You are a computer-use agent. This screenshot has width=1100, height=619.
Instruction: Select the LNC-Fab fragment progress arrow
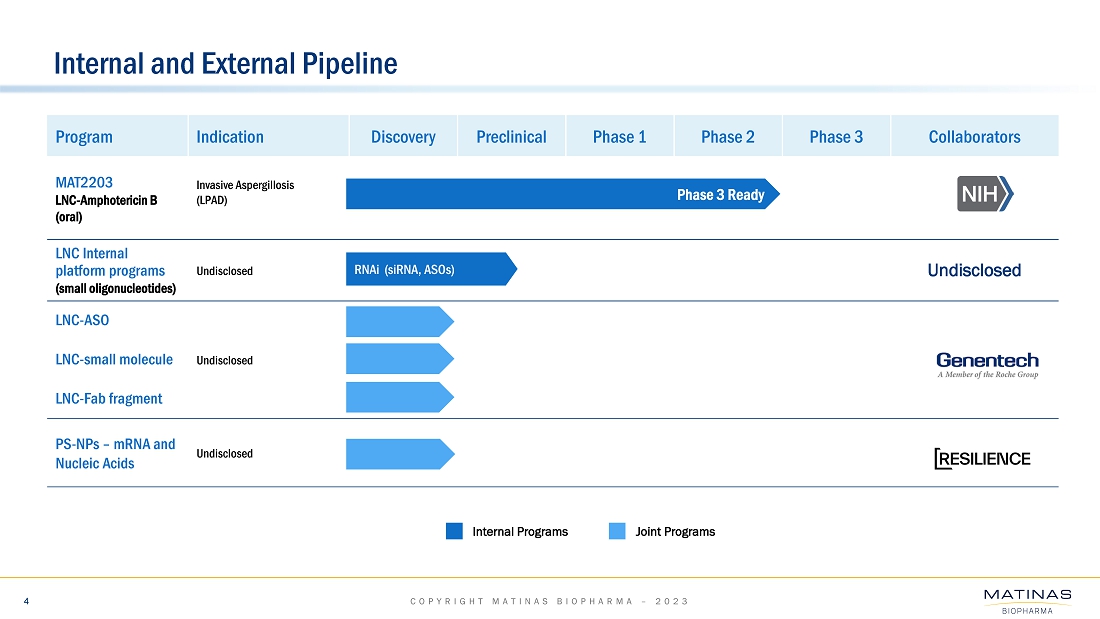pos(399,397)
